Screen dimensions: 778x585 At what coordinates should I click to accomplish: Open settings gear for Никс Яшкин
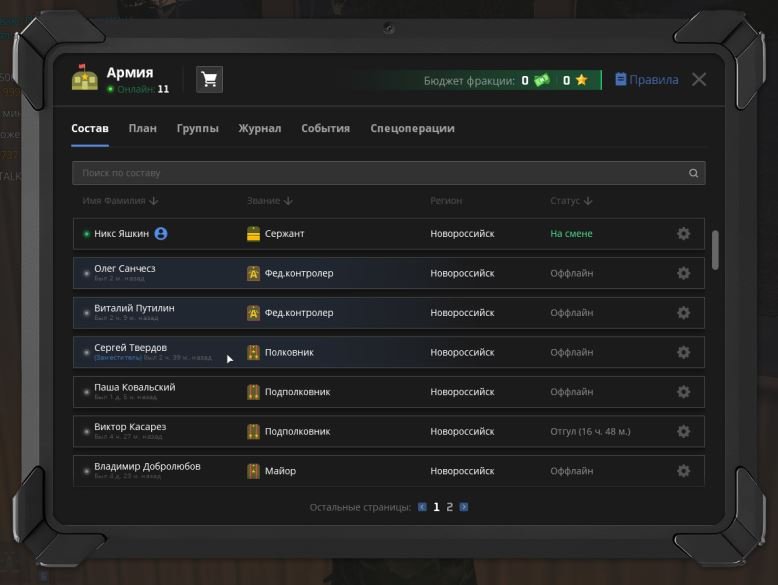(683, 234)
